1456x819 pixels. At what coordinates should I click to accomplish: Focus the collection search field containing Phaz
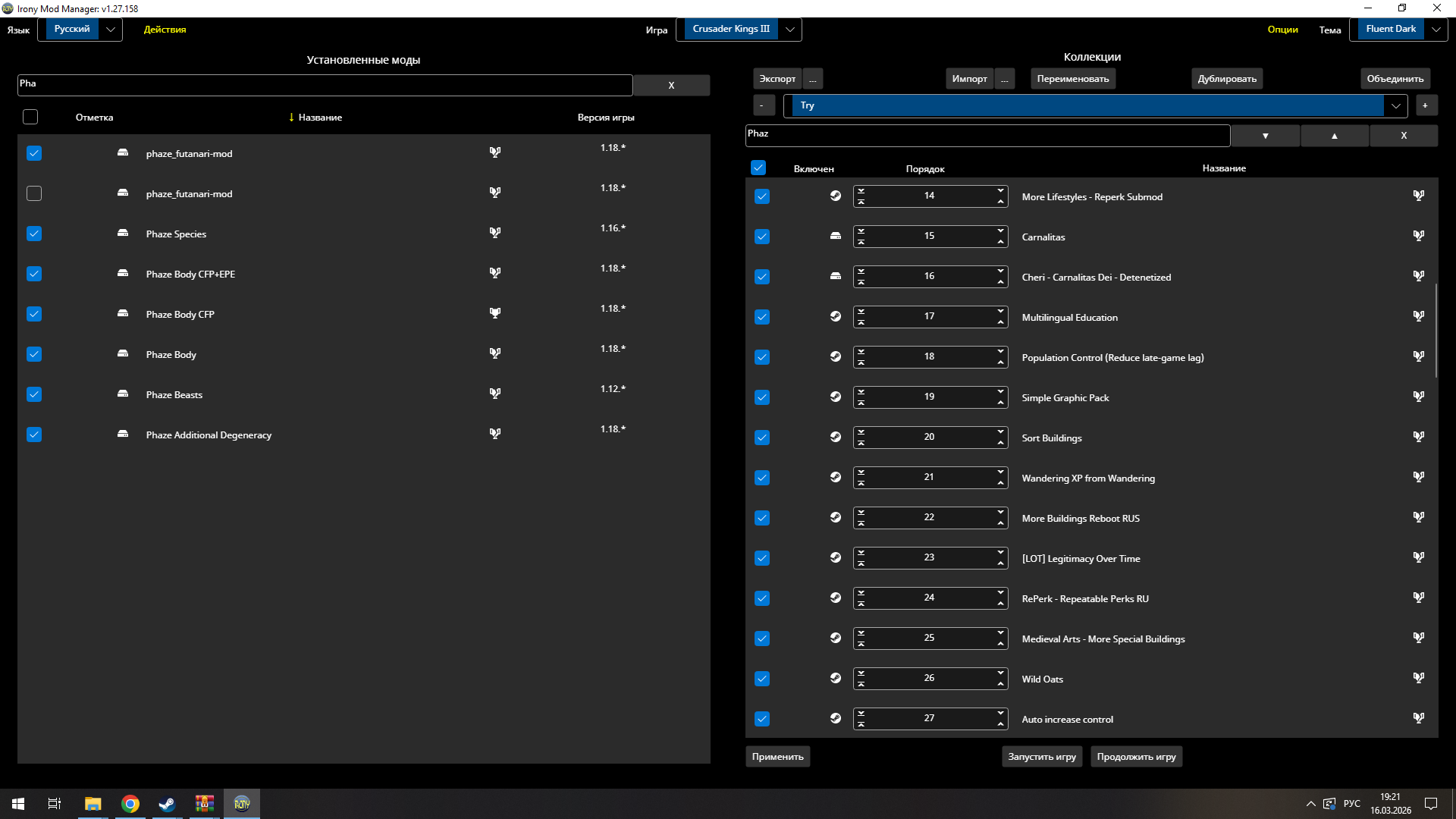tap(987, 135)
